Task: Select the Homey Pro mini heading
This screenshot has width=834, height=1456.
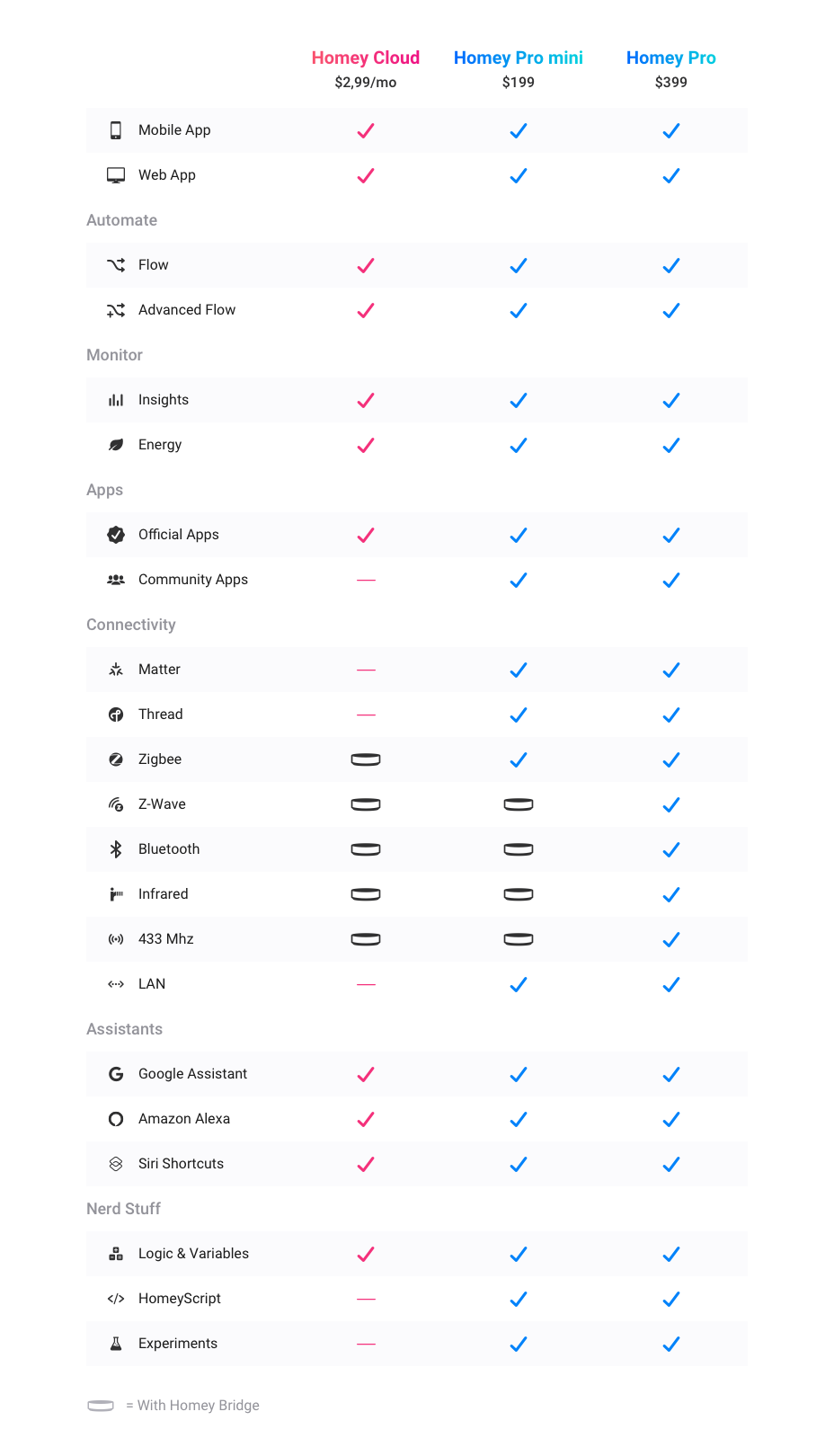Action: pos(519,58)
